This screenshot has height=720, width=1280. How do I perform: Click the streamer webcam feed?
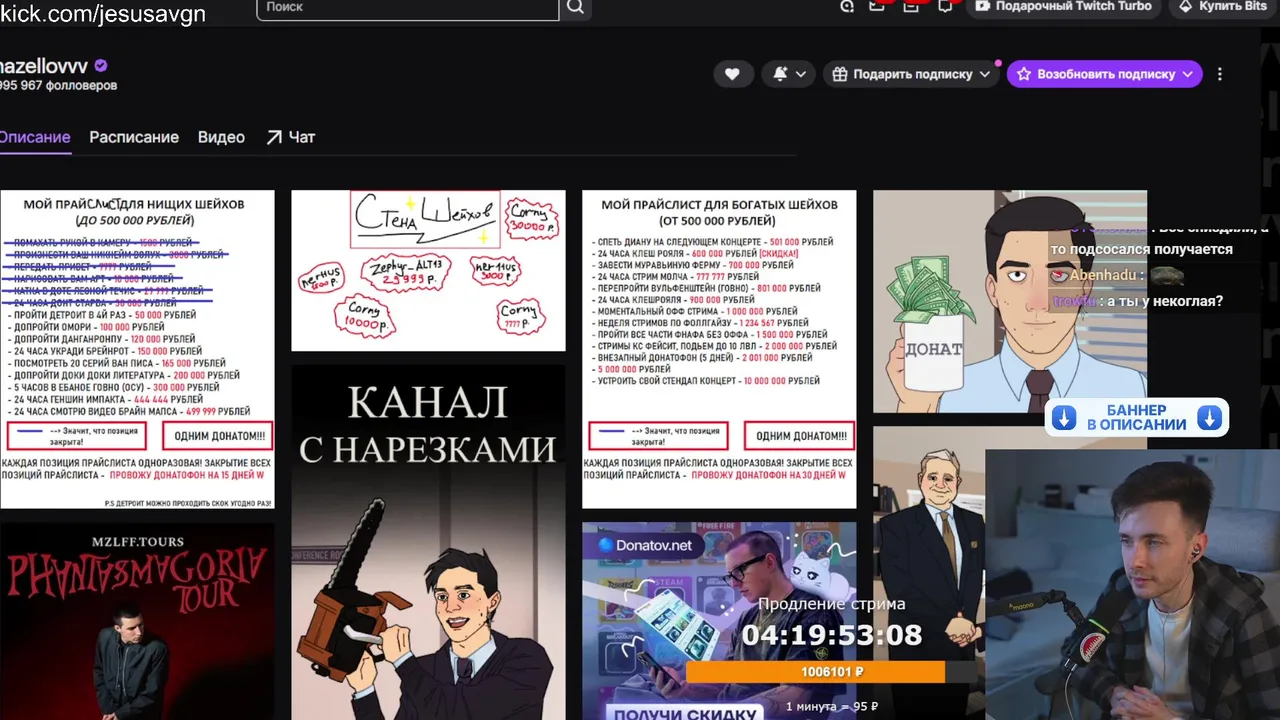pos(1132,584)
